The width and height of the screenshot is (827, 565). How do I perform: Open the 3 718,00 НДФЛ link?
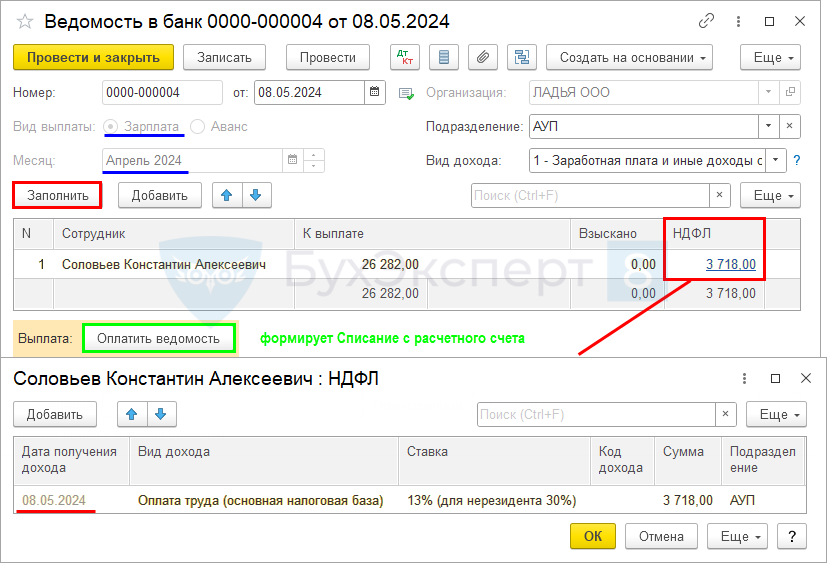[730, 265]
